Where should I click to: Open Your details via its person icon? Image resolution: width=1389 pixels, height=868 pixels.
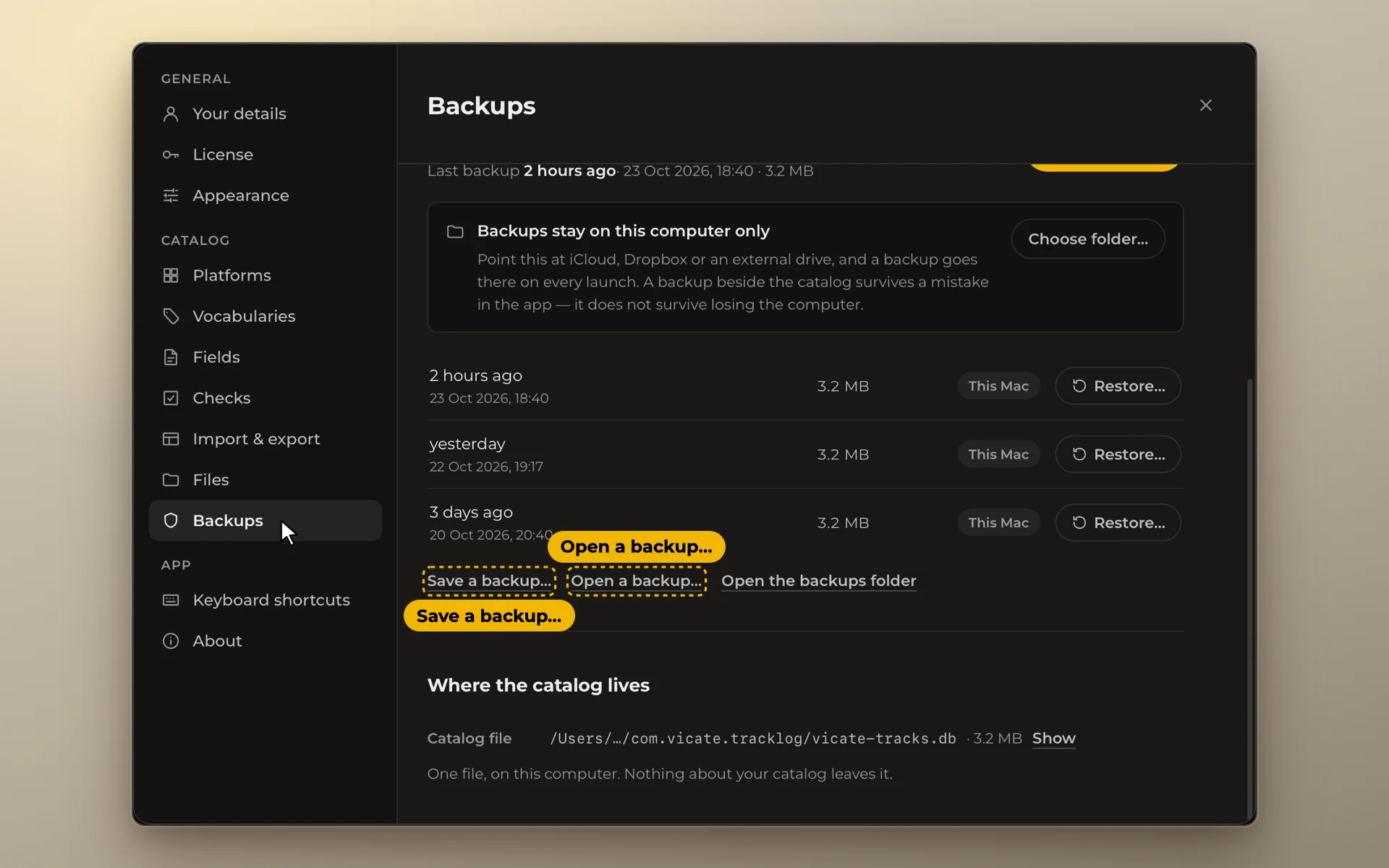click(171, 114)
